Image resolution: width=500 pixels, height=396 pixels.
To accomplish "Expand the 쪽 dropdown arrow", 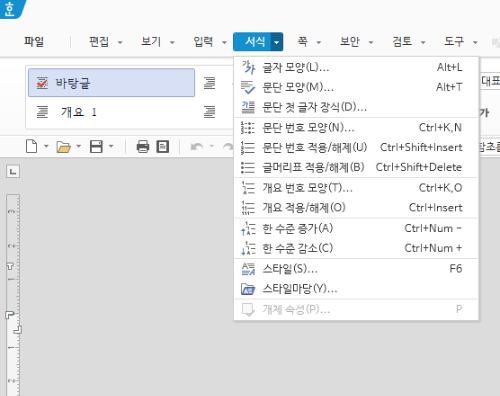I will (319, 42).
